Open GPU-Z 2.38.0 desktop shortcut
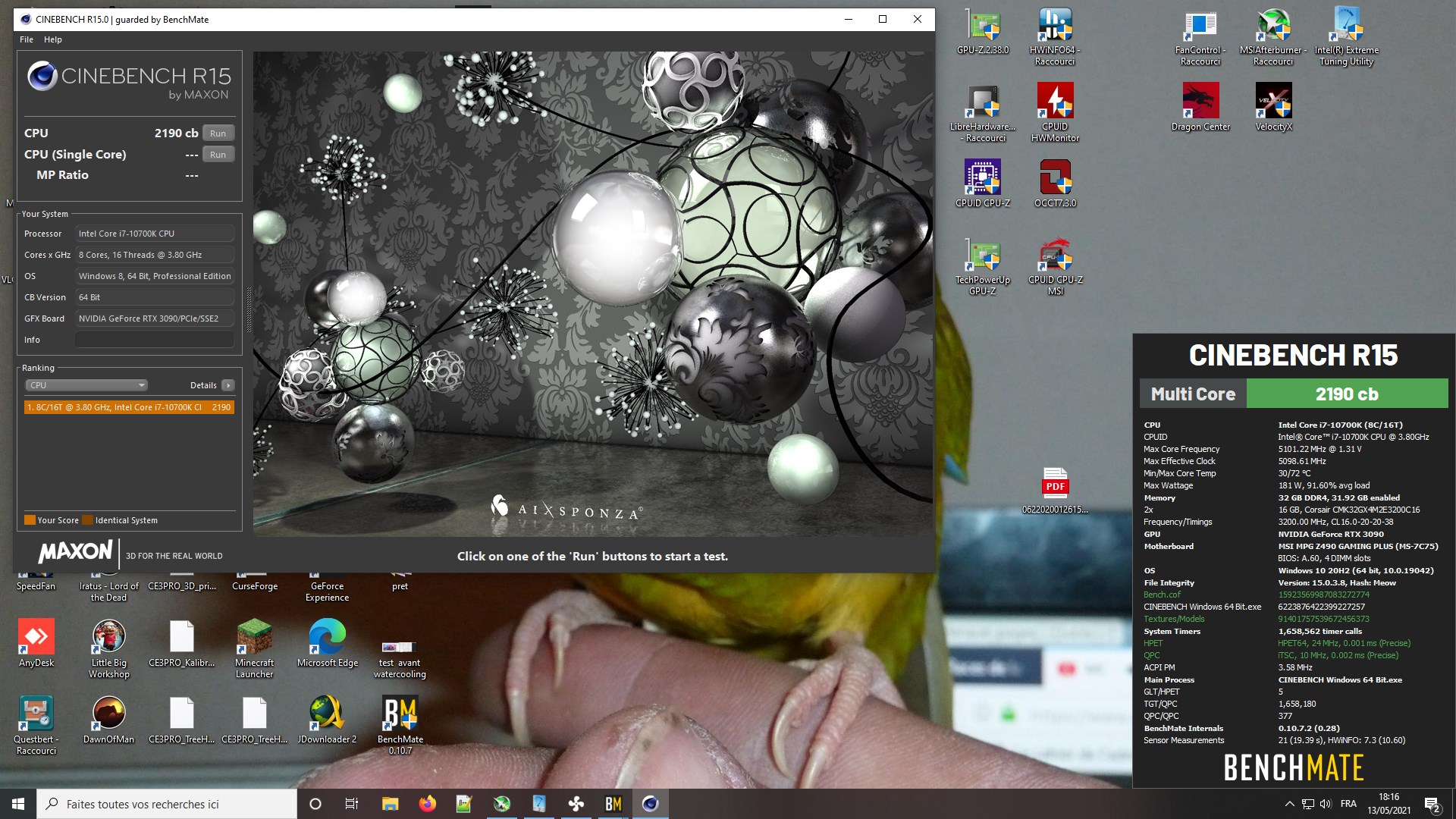Viewport: 1456px width, 819px height. (x=983, y=32)
